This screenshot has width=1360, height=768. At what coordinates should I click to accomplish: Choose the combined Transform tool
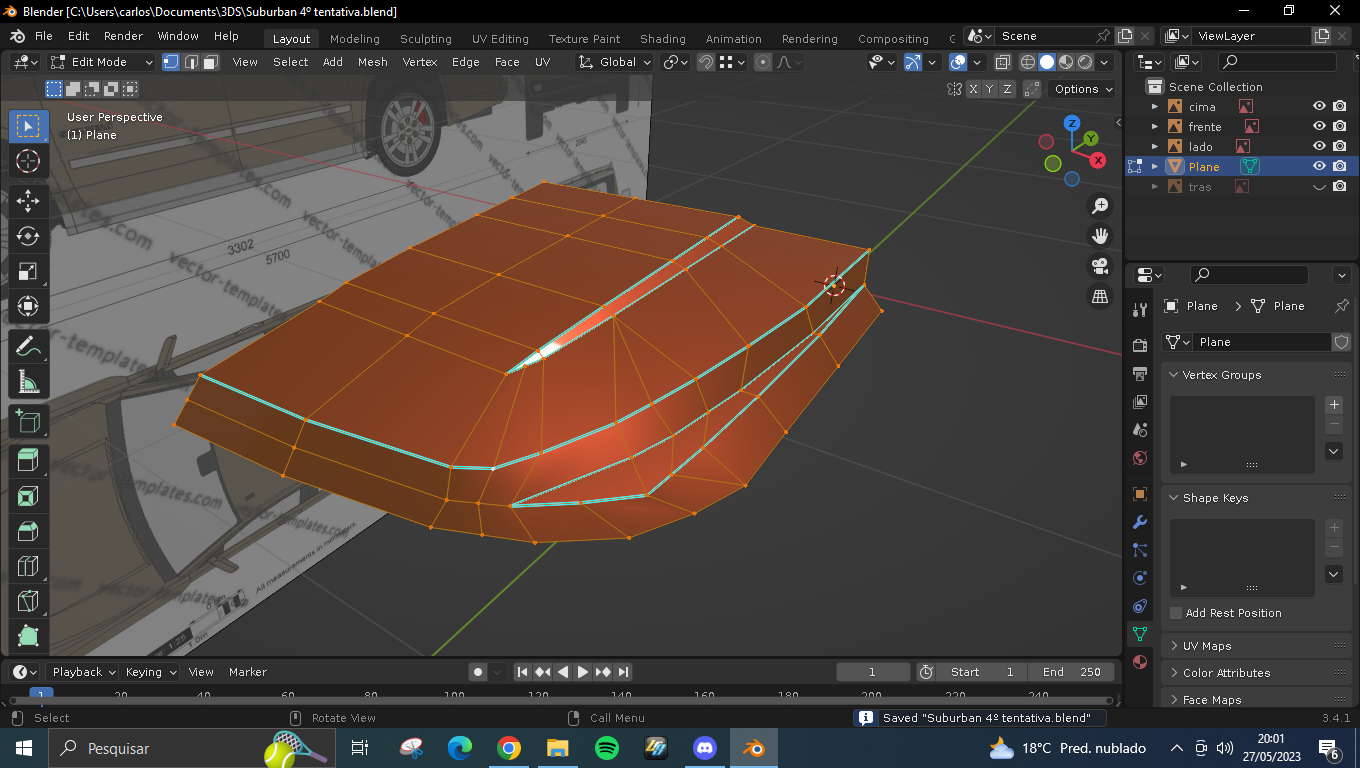coord(28,307)
